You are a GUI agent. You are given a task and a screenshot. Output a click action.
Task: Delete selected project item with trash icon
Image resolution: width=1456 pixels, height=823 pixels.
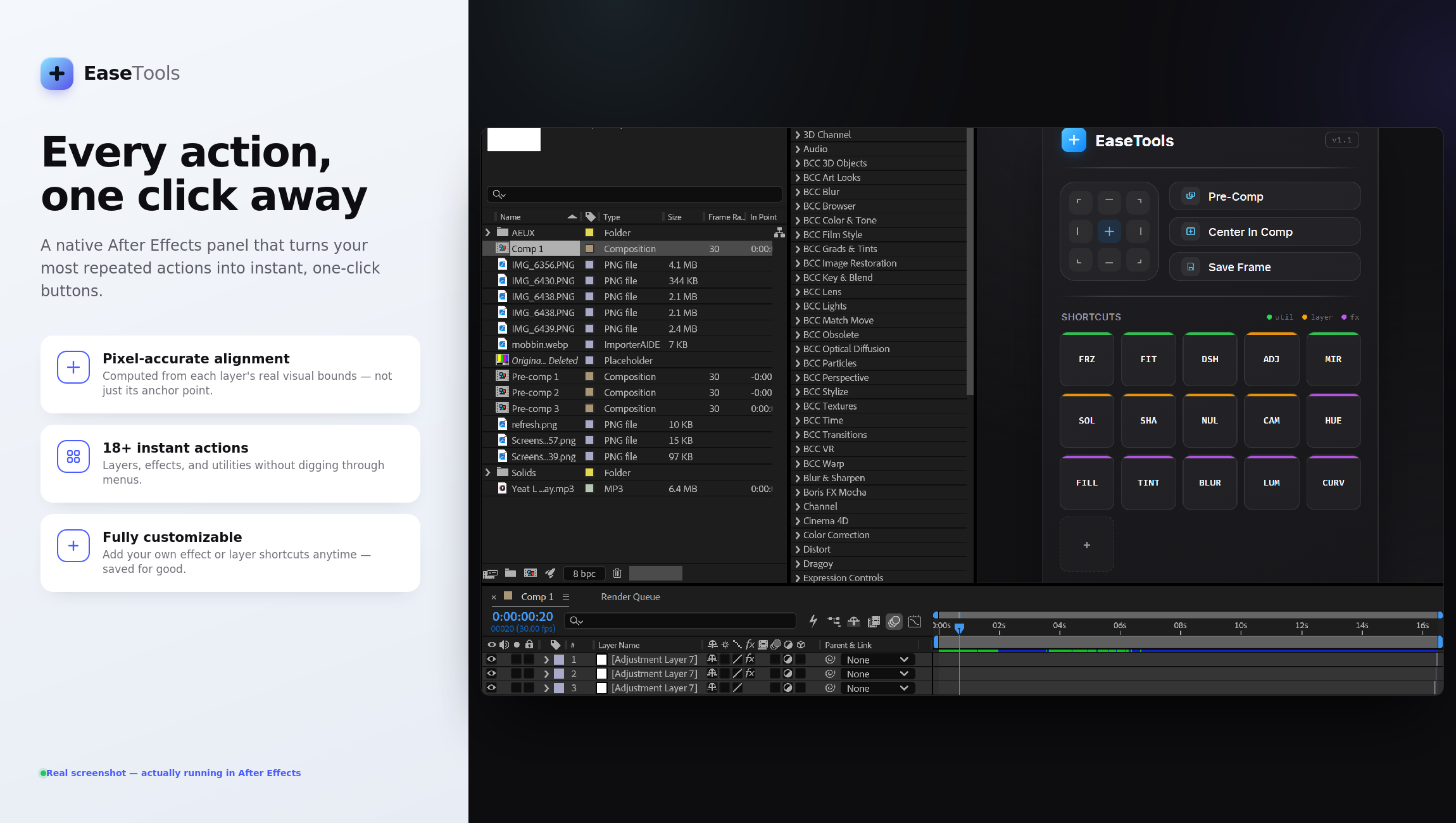point(617,574)
